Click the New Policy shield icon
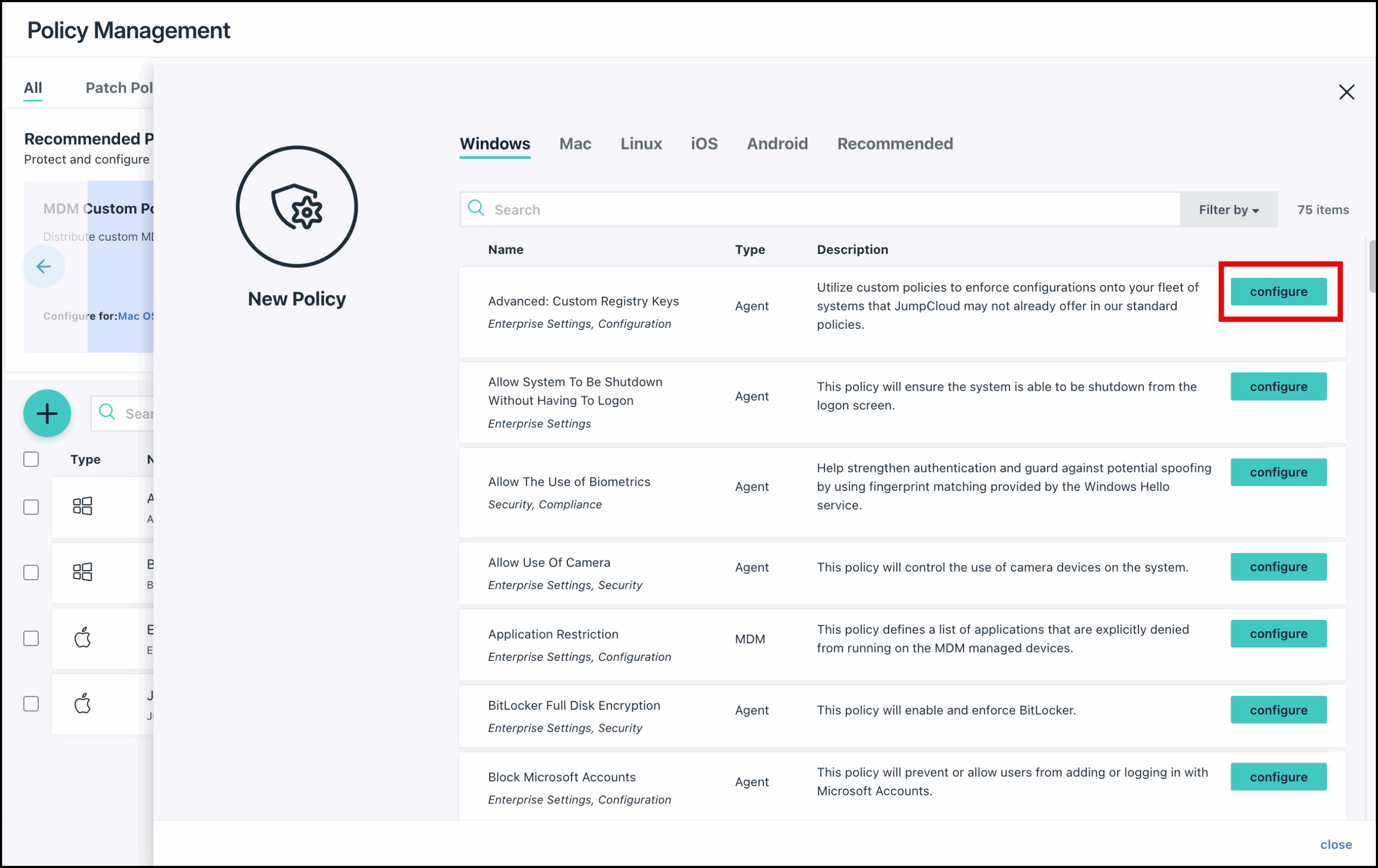The width and height of the screenshot is (1378, 868). [297, 207]
